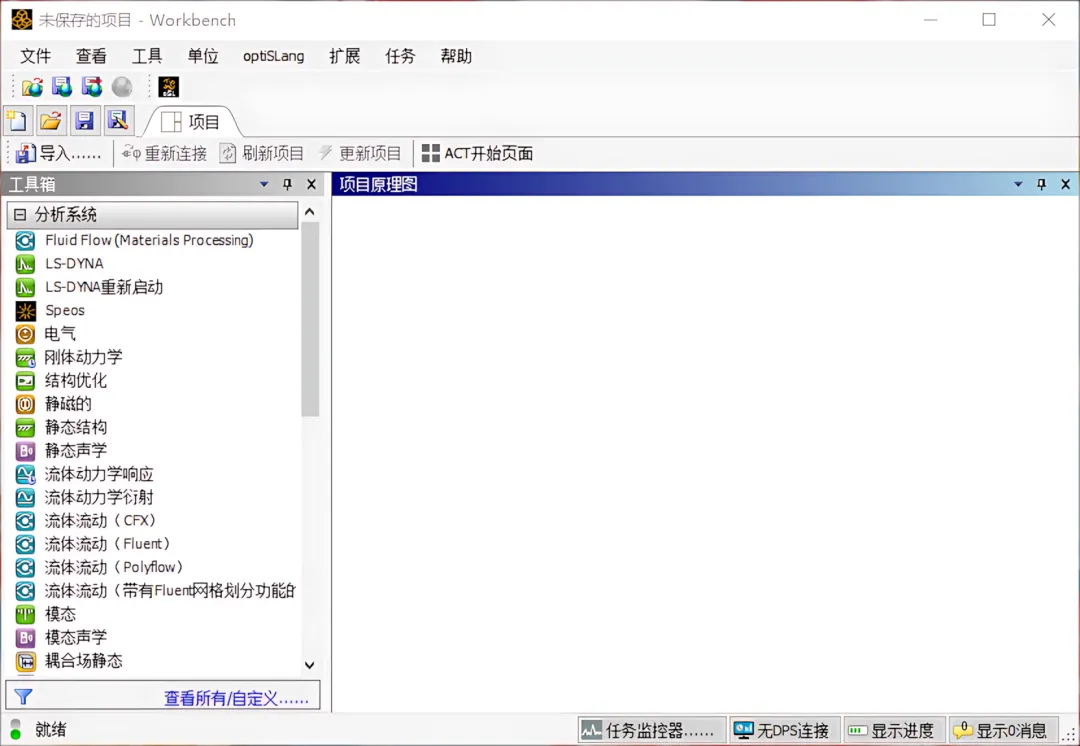This screenshot has width=1080, height=746.
Task: Click the 刷新项目 button
Action: coord(262,153)
